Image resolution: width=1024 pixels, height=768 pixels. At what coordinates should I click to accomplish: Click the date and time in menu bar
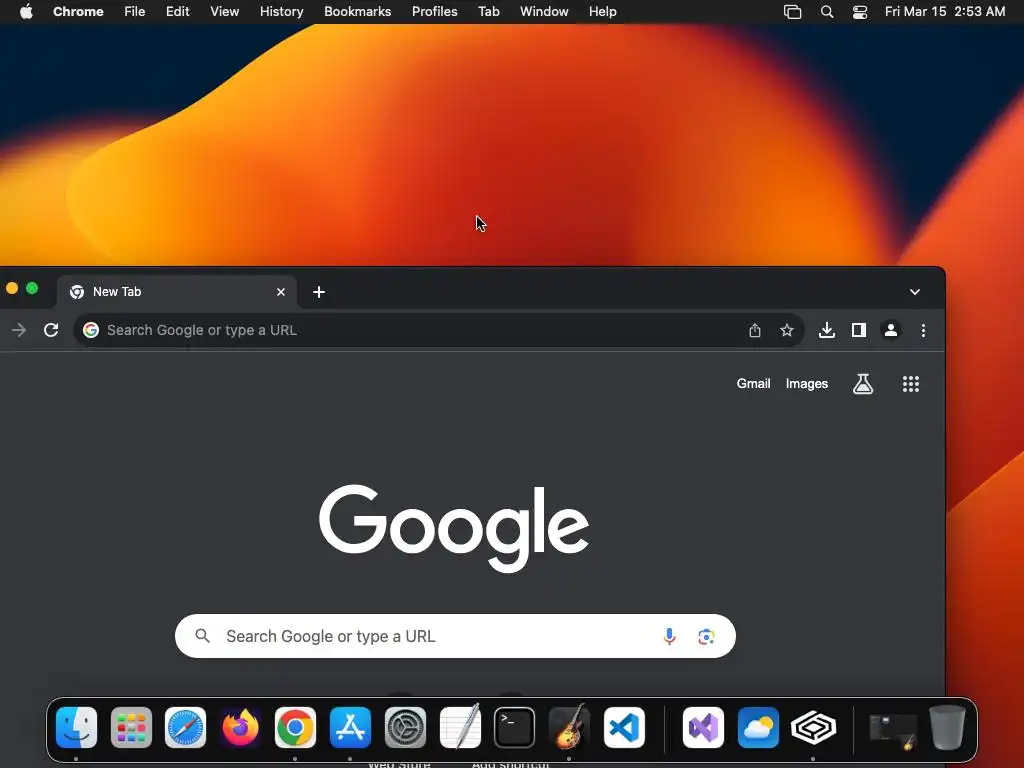[x=945, y=12]
